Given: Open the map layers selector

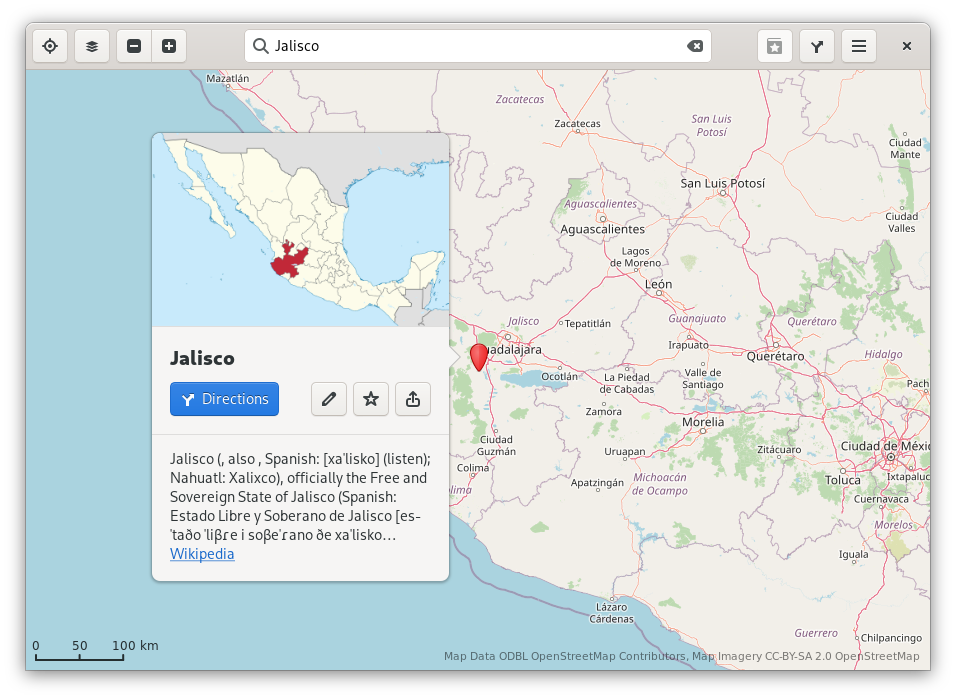Looking at the screenshot, I should [x=92, y=46].
